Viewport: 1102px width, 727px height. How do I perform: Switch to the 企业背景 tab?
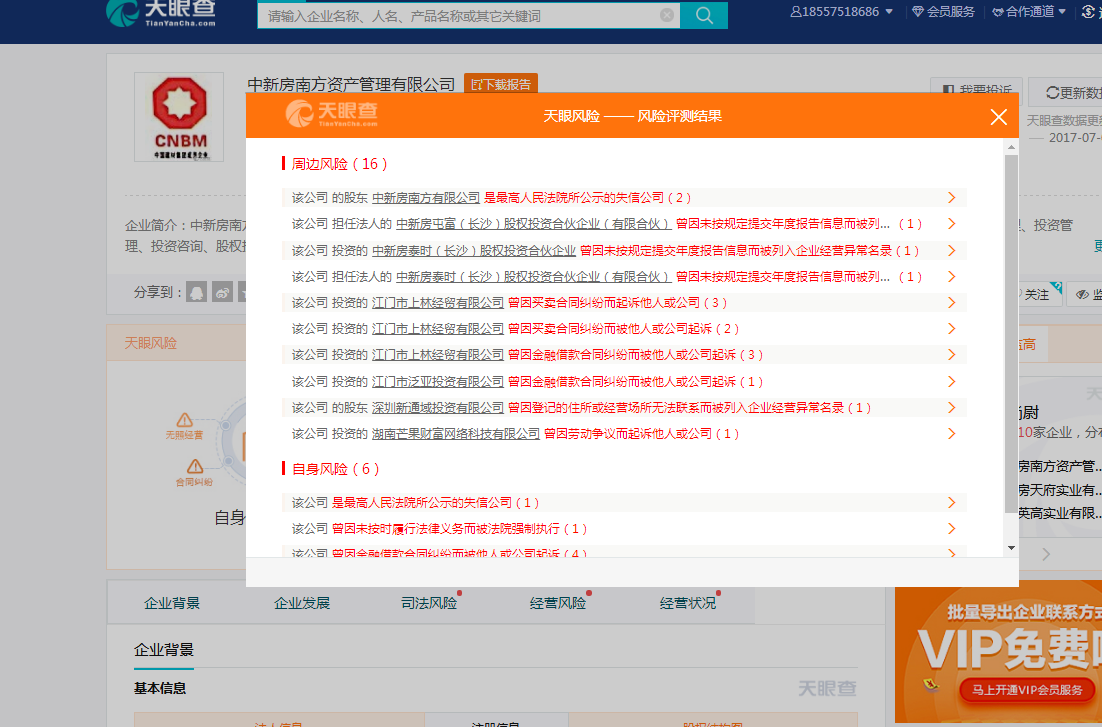click(172, 603)
